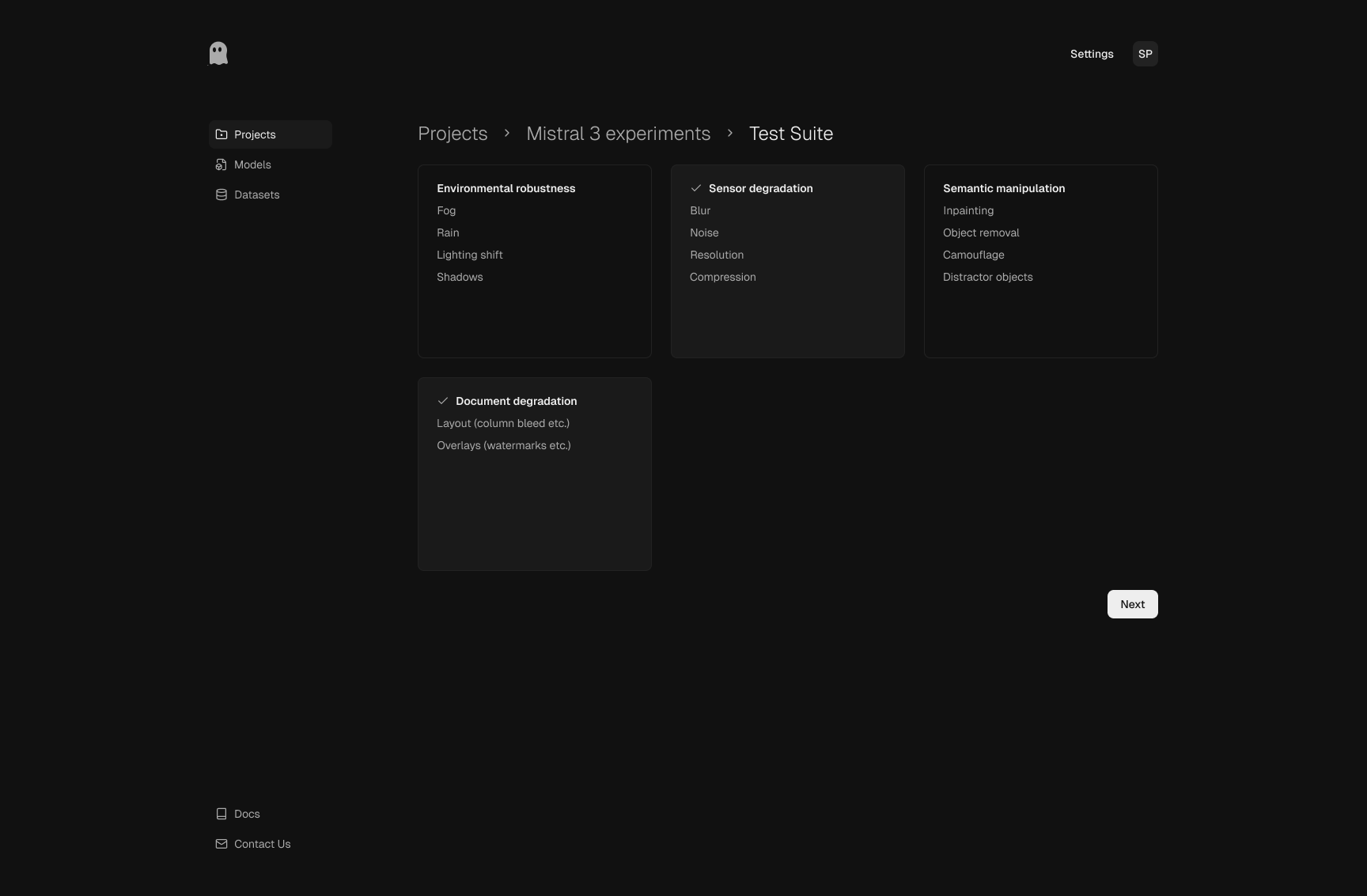Screen dimensions: 1367x896
Task: Click the database icon beside Datasets
Action: pos(221,195)
